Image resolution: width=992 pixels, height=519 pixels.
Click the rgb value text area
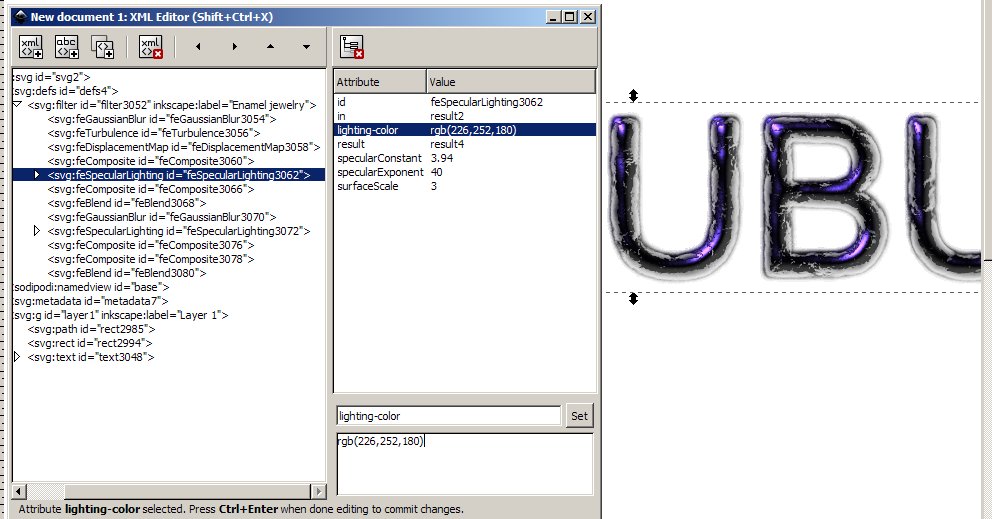coord(464,464)
